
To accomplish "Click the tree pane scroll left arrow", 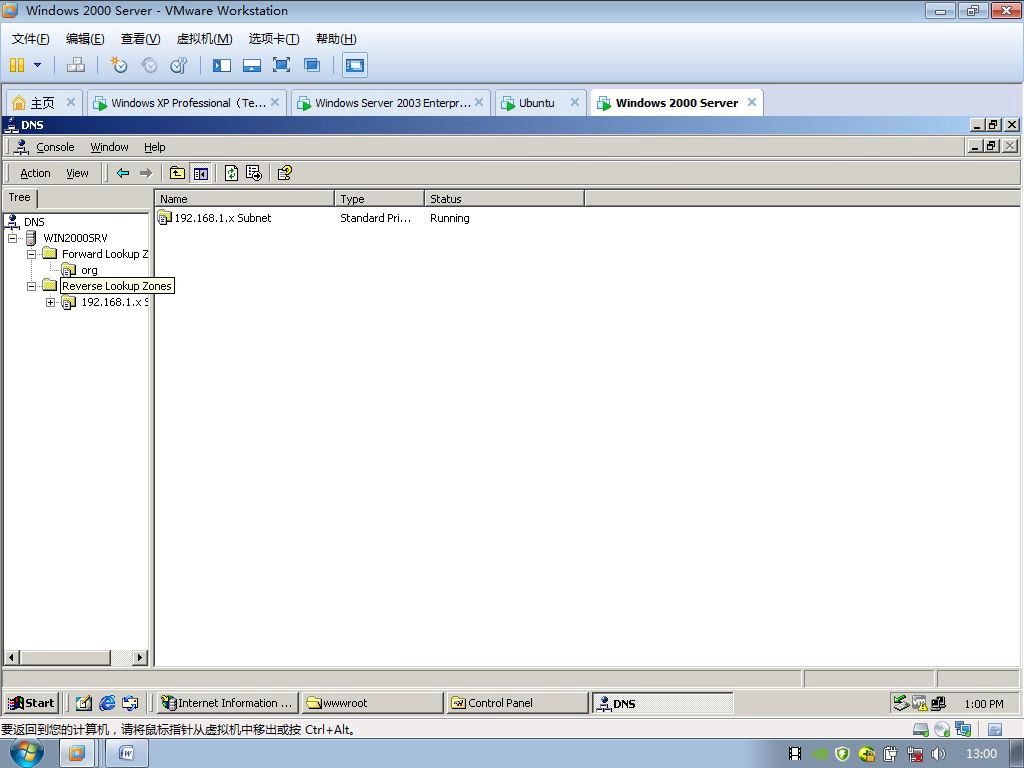I will point(12,658).
